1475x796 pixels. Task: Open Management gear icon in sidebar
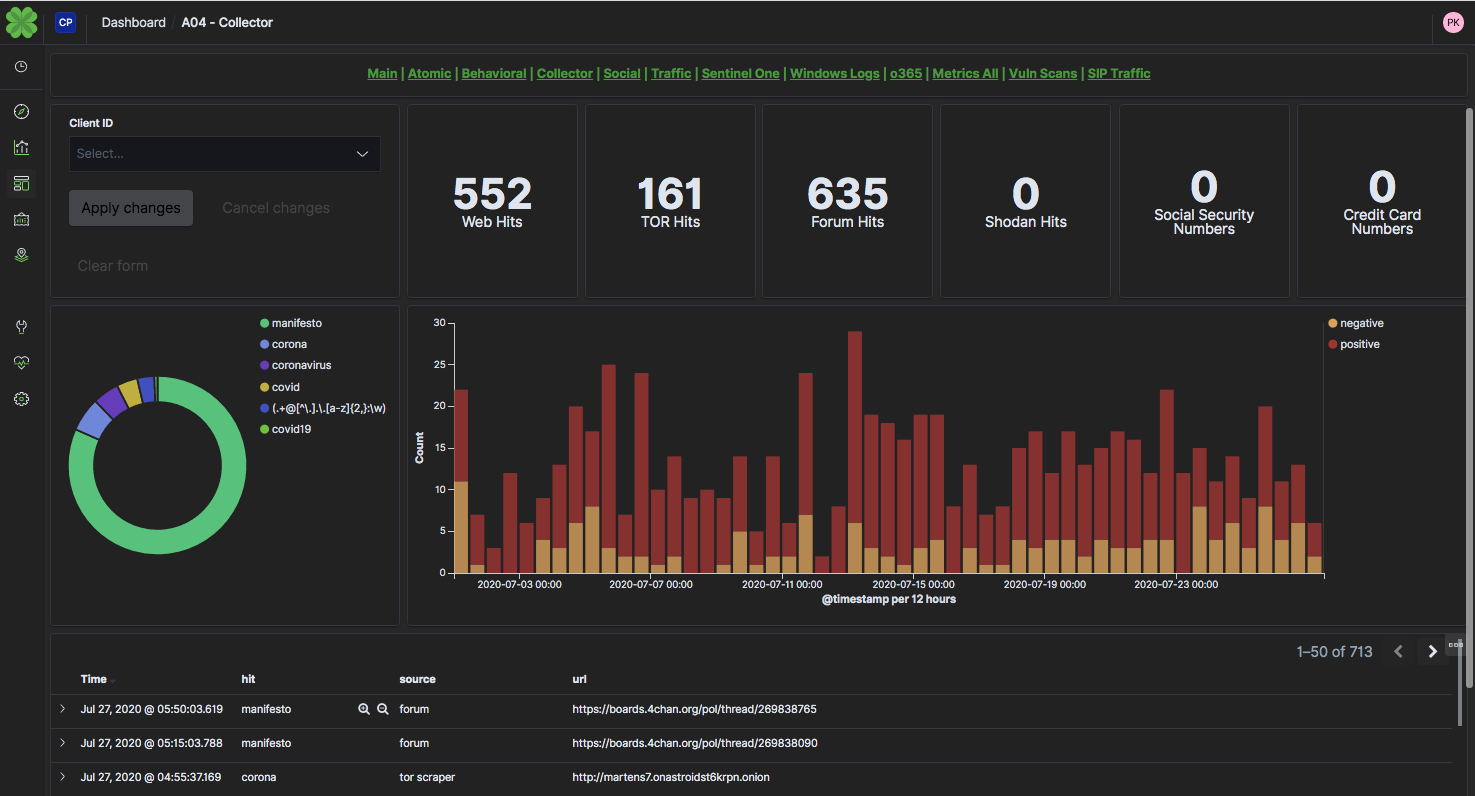[21, 399]
